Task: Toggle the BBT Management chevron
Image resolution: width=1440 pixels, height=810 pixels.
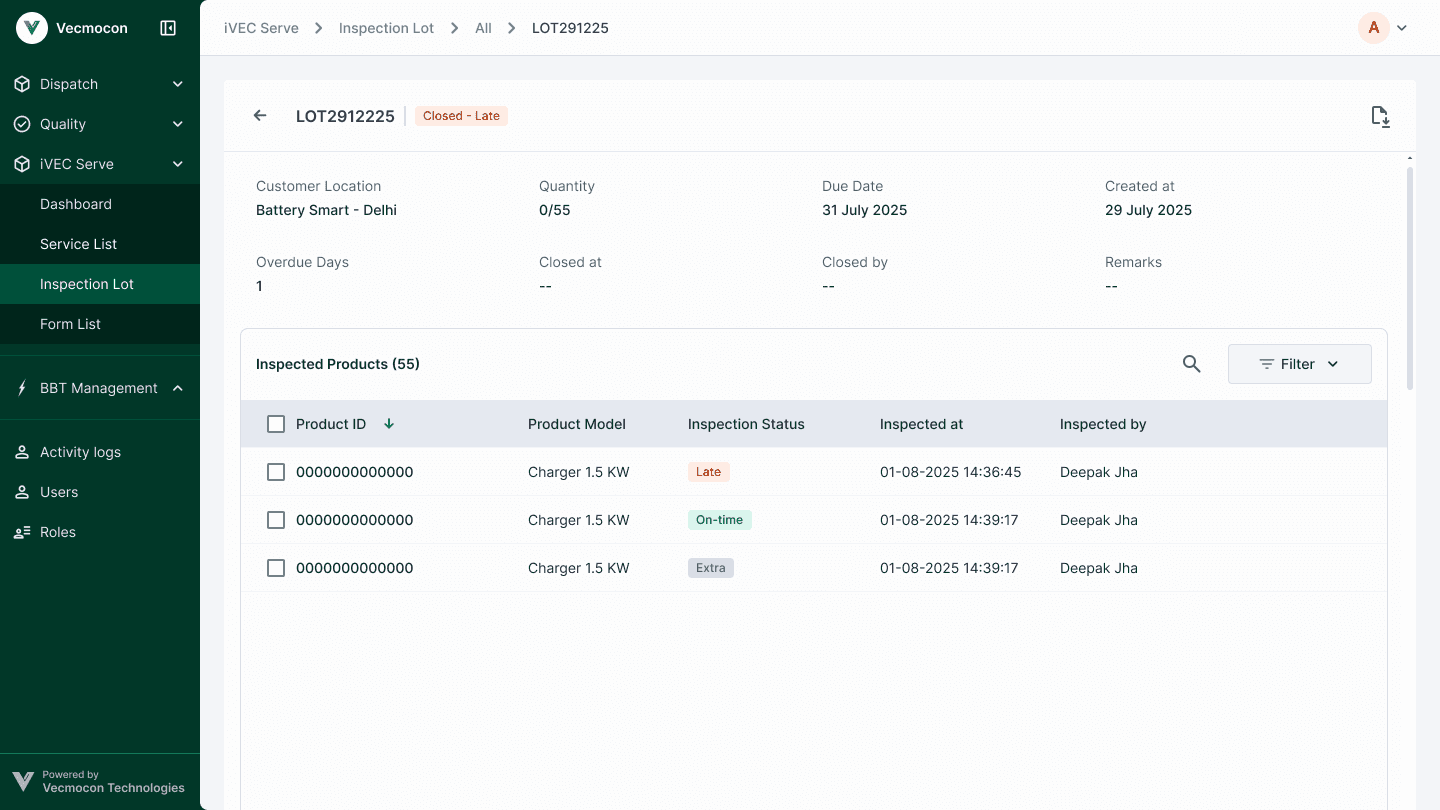Action: (x=178, y=388)
